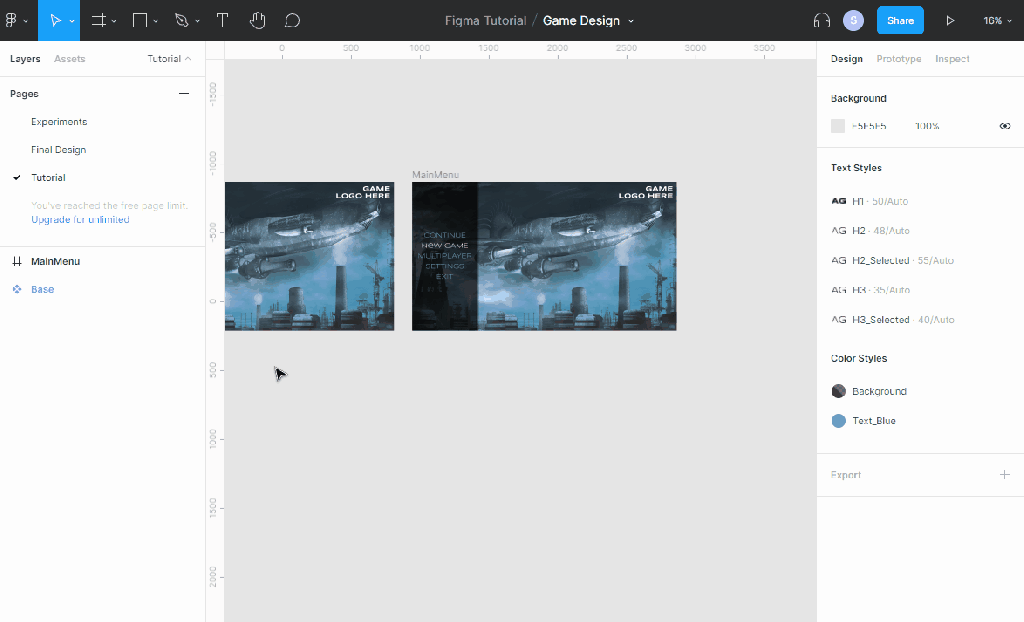
Task: Add an export setting via plus icon
Action: (1004, 474)
